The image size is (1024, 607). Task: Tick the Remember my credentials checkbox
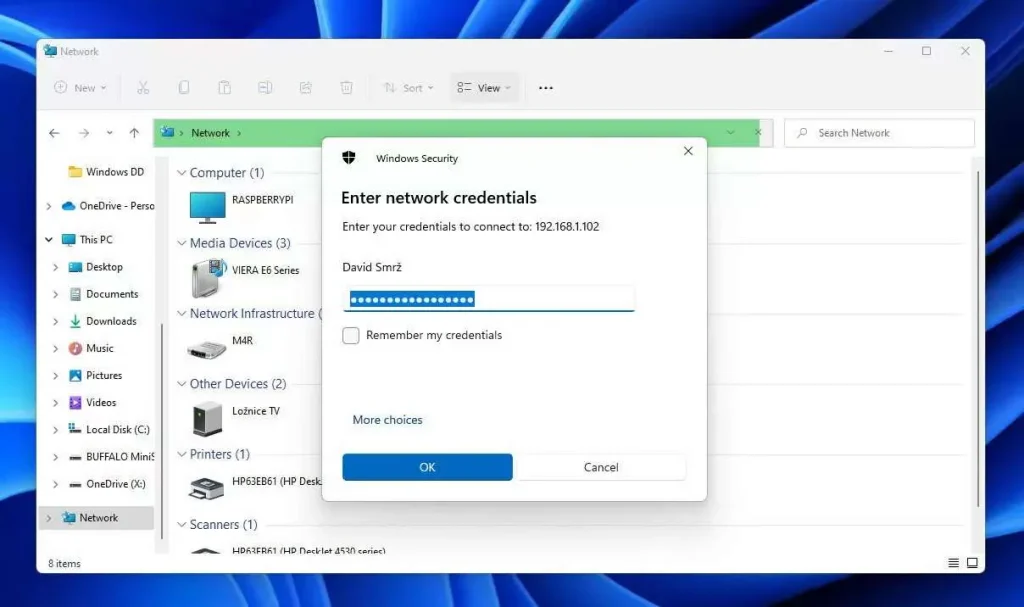point(351,335)
